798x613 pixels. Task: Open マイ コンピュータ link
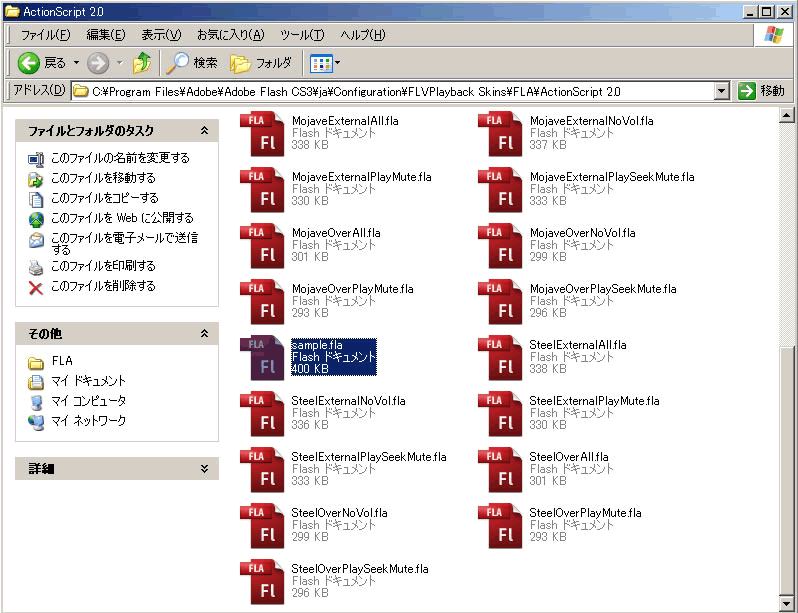(x=89, y=401)
